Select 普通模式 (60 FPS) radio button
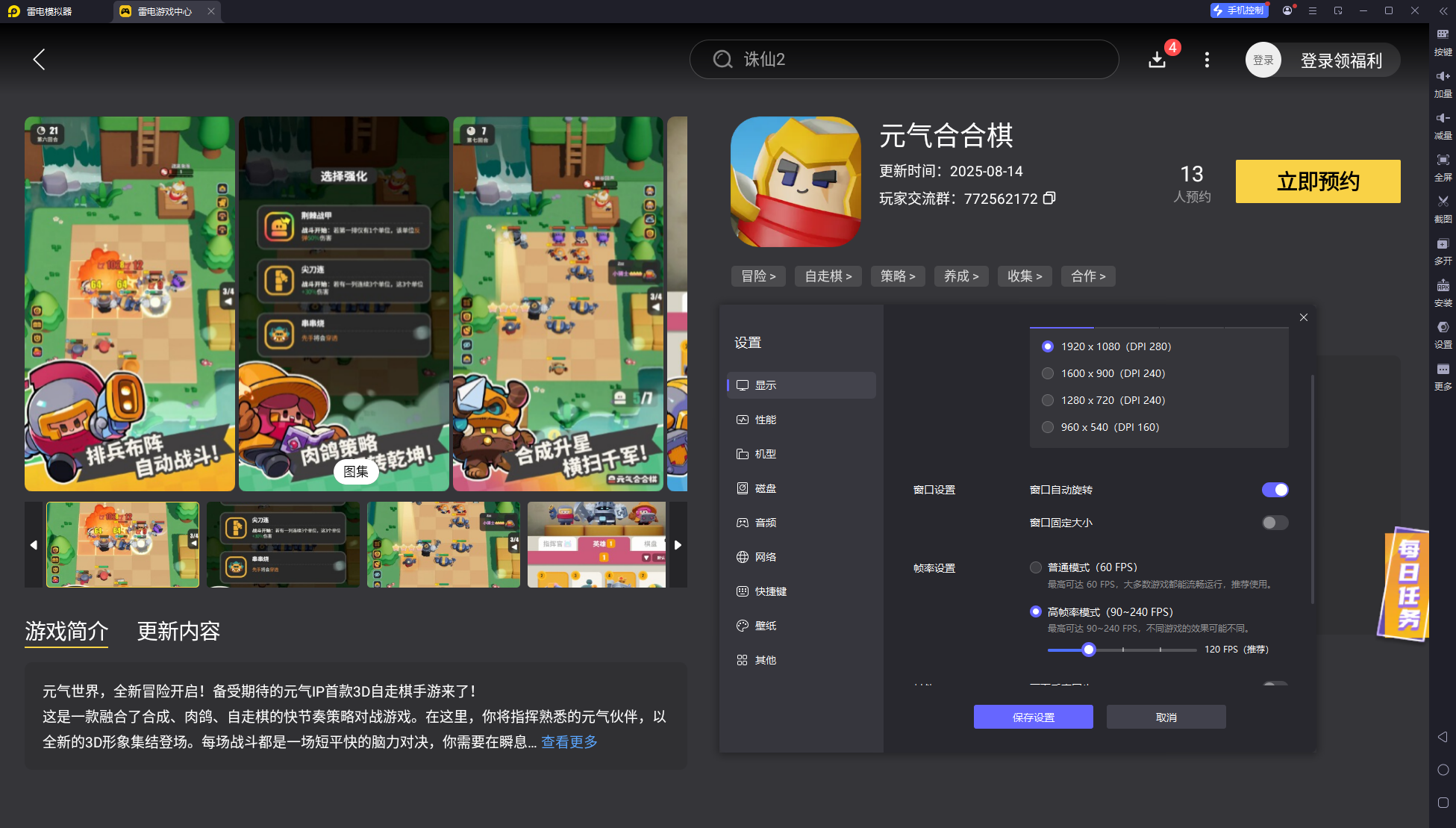The image size is (1456, 828). click(1036, 567)
